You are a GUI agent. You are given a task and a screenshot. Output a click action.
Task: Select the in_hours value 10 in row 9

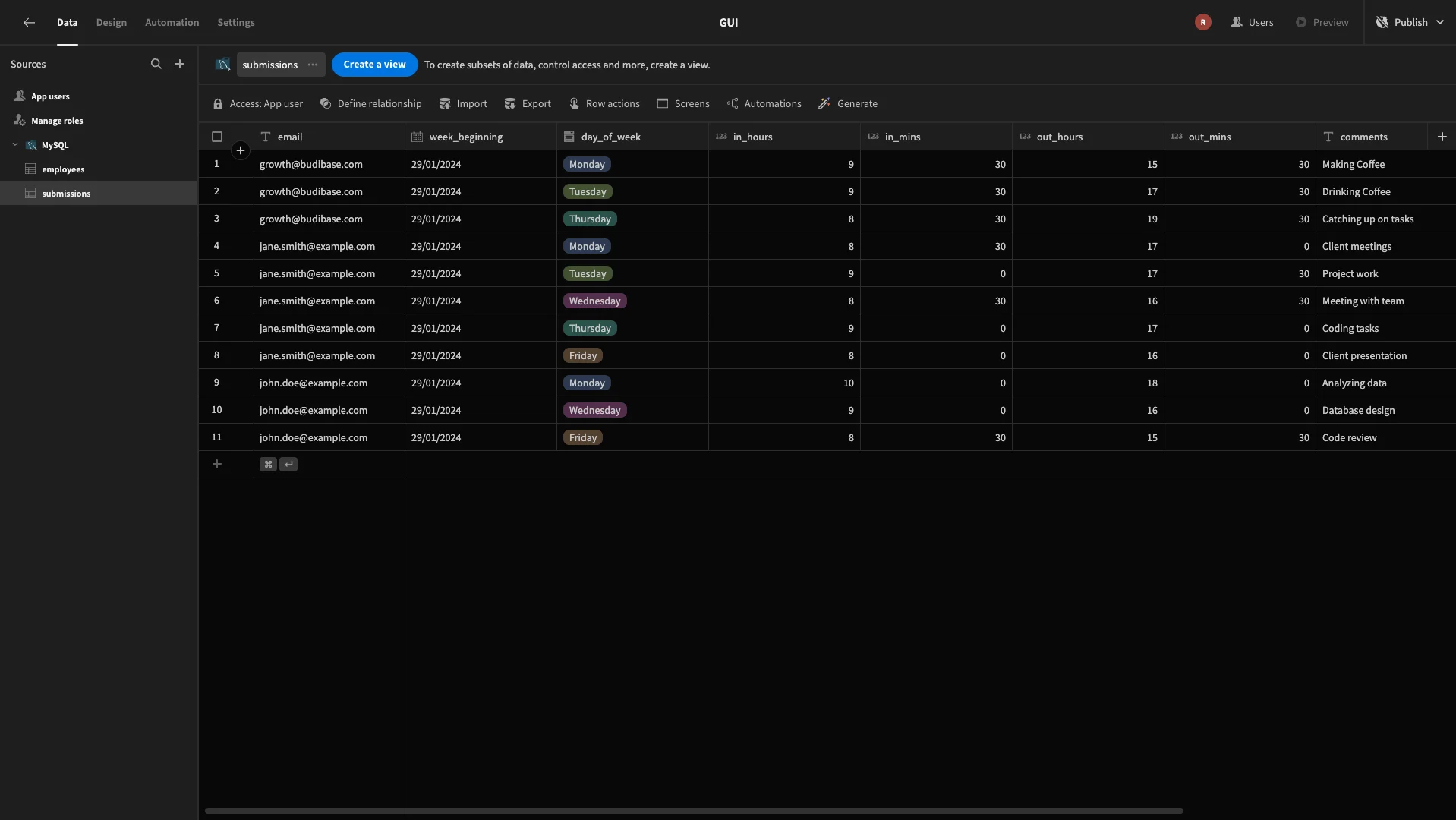pos(784,383)
